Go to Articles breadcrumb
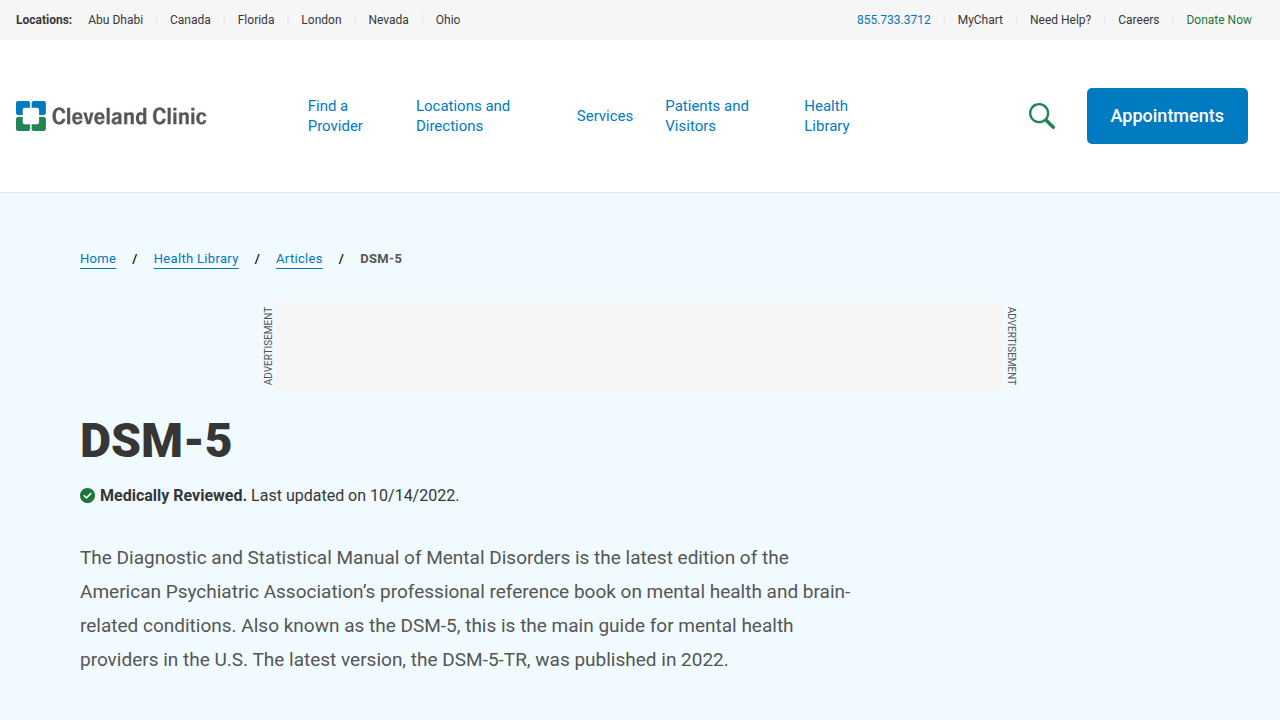The height and width of the screenshot is (720, 1280). coord(299,259)
